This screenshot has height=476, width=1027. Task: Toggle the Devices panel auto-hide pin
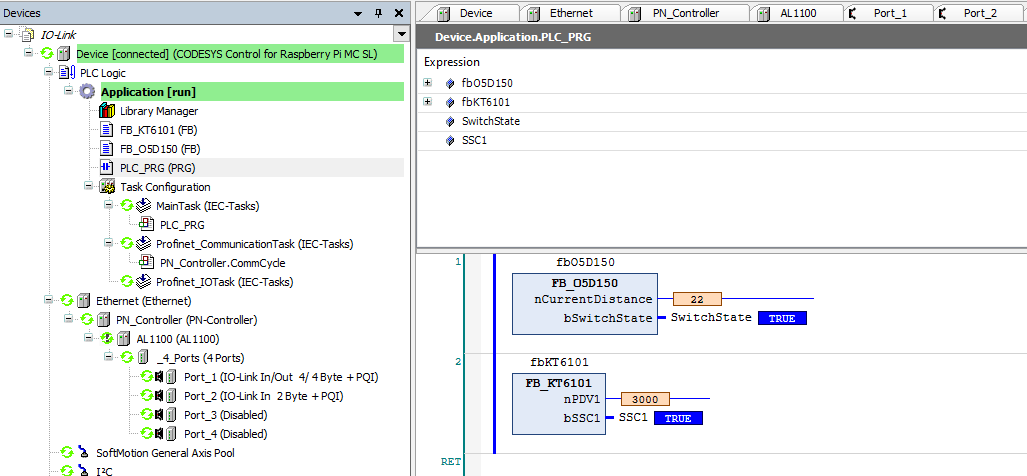377,13
